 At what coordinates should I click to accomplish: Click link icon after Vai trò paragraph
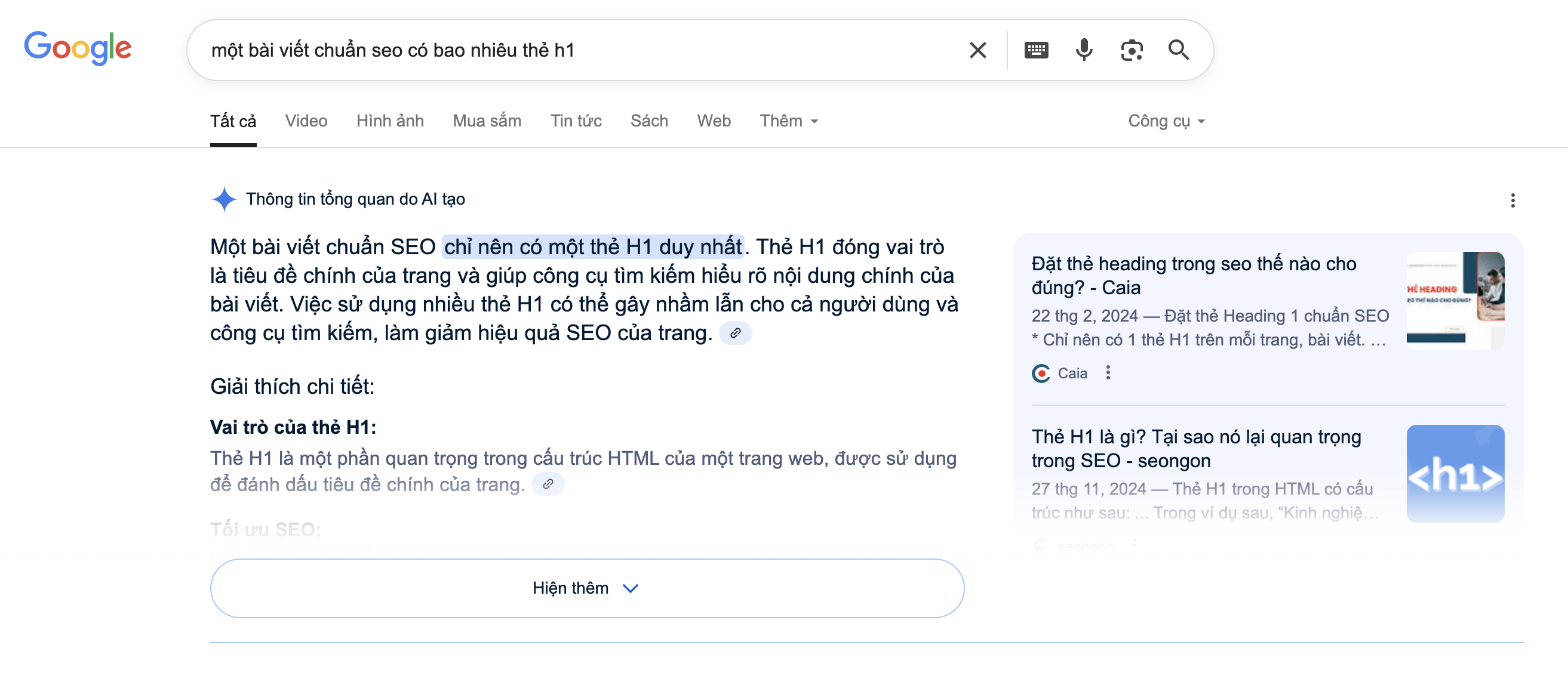pos(548,485)
